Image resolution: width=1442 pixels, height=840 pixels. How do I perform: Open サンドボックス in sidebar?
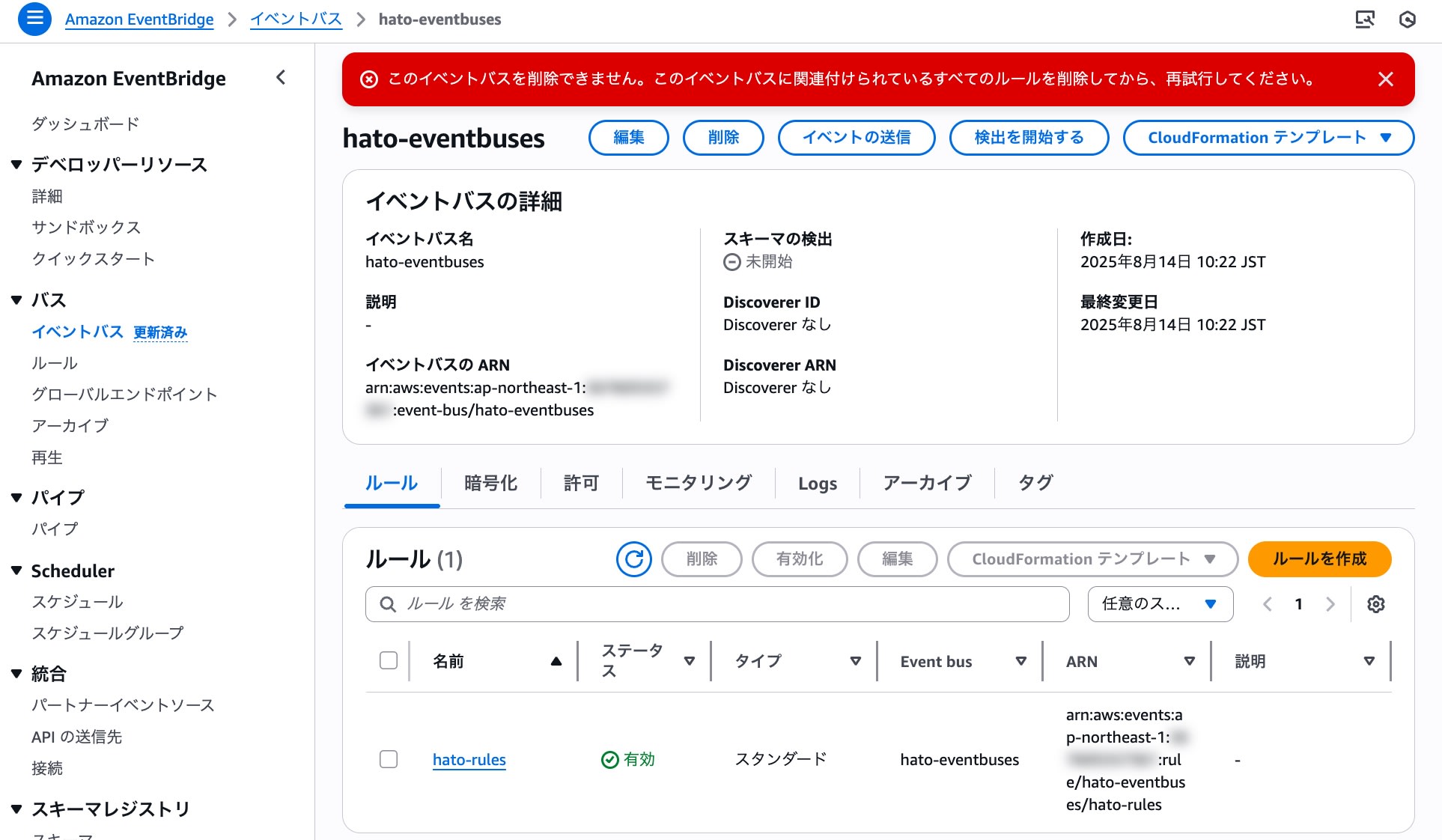(86, 228)
